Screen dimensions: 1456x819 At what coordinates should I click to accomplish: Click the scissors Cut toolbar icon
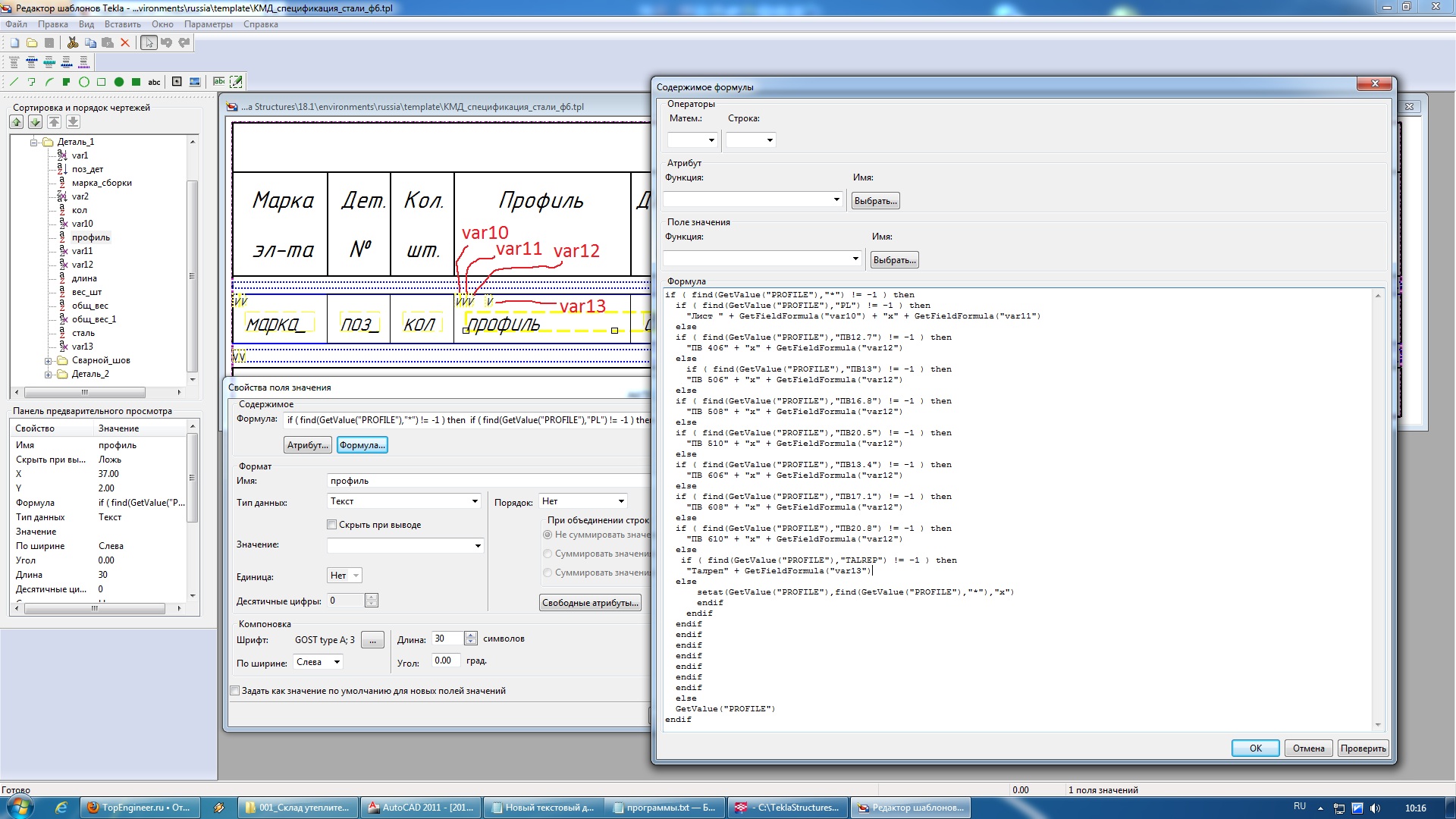73,43
